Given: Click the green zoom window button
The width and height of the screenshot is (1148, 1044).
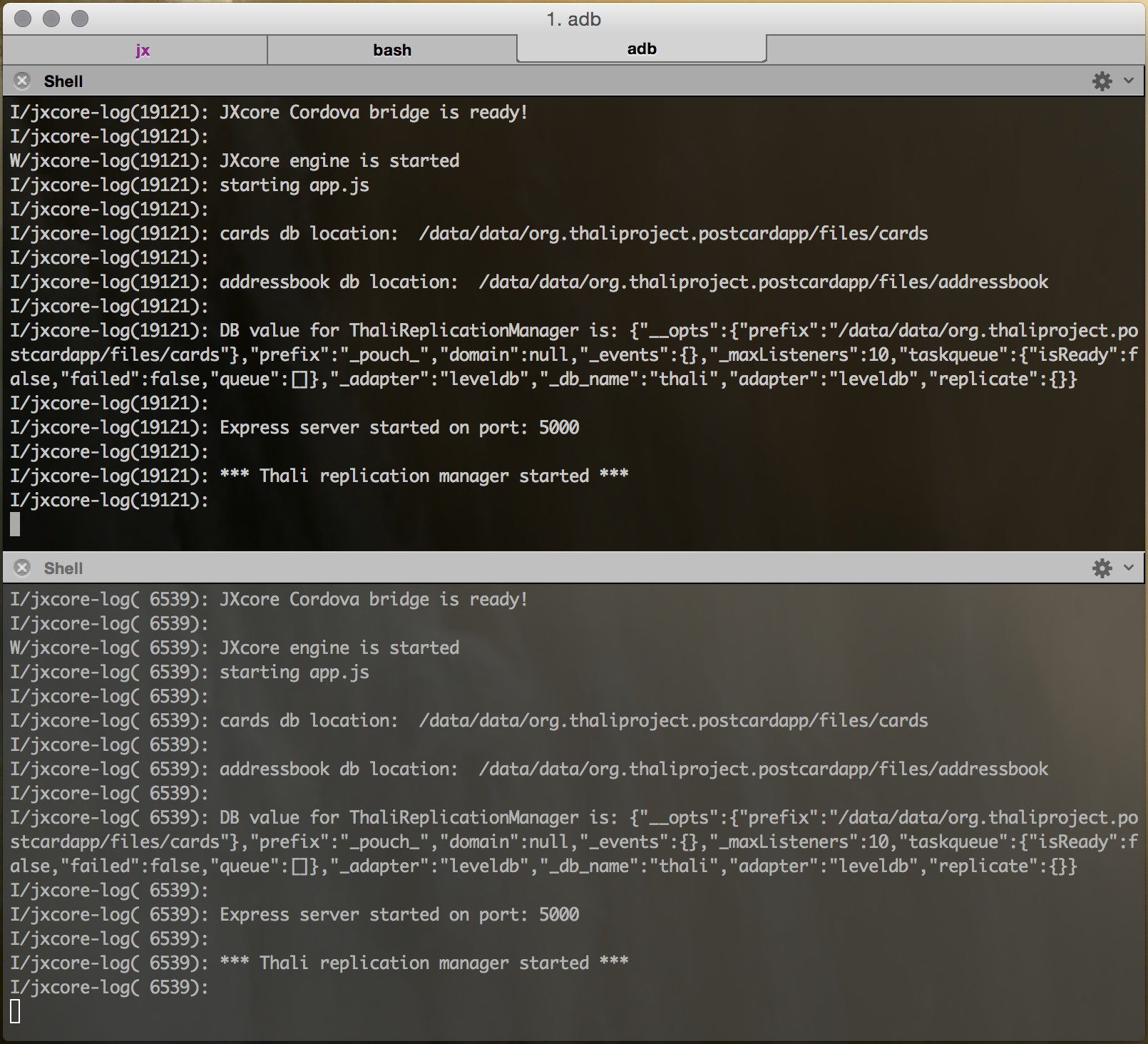Looking at the screenshot, I should tap(80, 19).
